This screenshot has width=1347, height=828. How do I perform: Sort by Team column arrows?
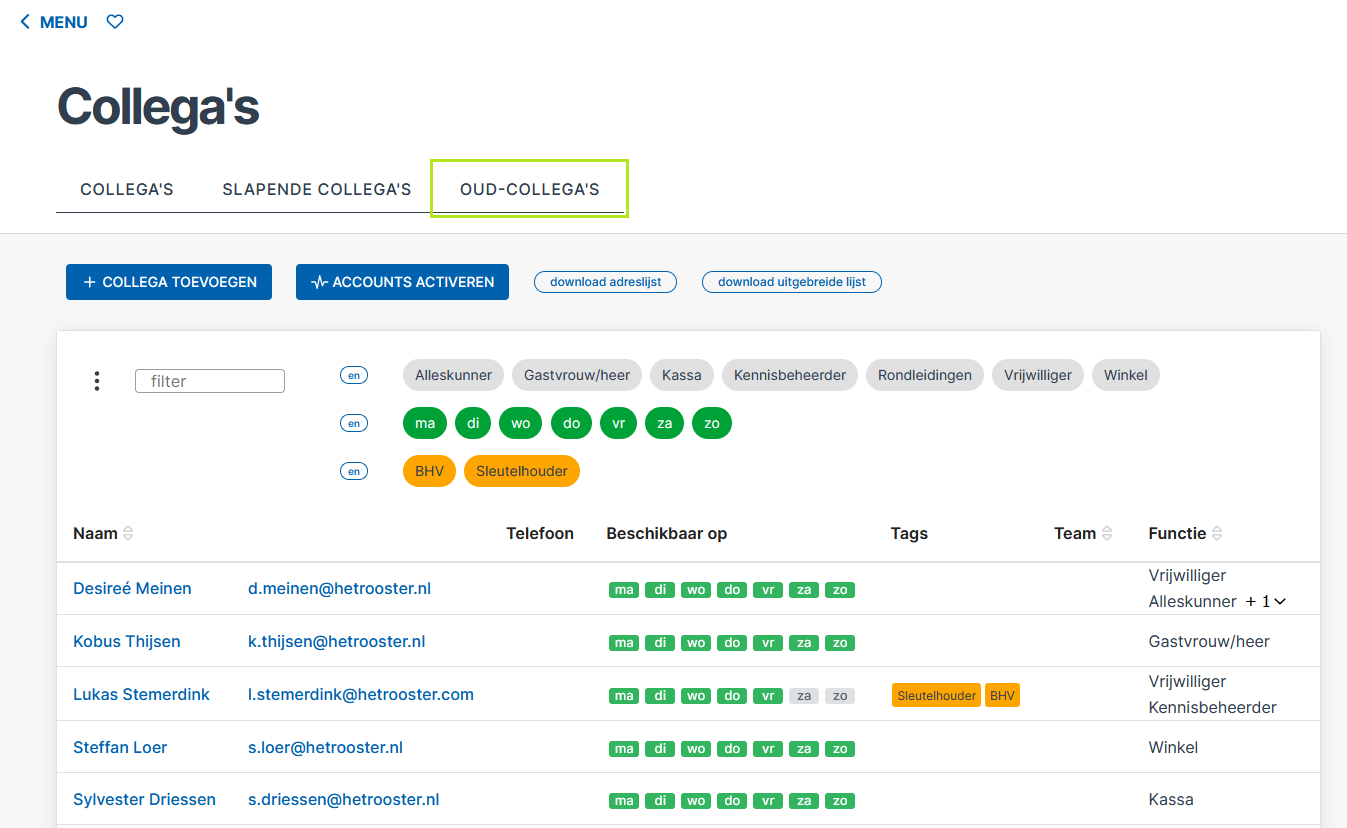[x=1107, y=534]
